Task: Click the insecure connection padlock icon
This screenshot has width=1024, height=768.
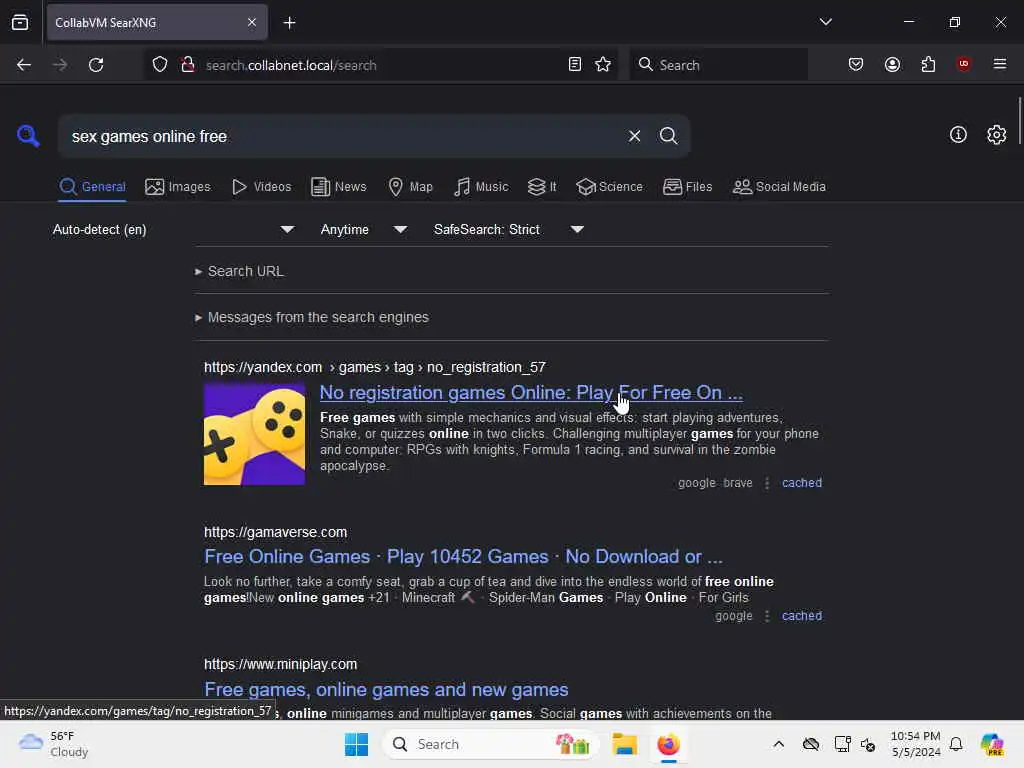Action: click(187, 65)
